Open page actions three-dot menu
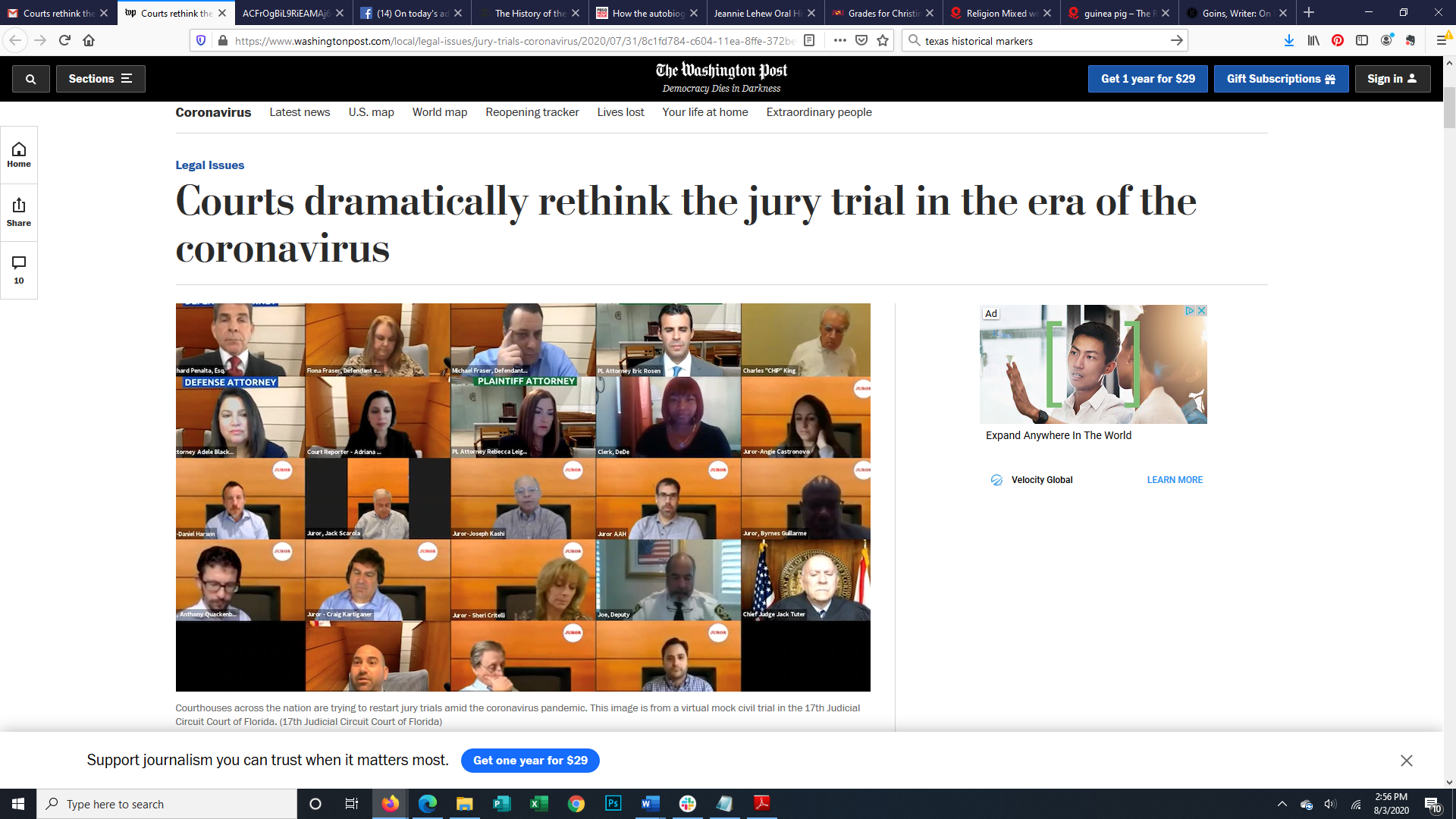 [x=839, y=41]
